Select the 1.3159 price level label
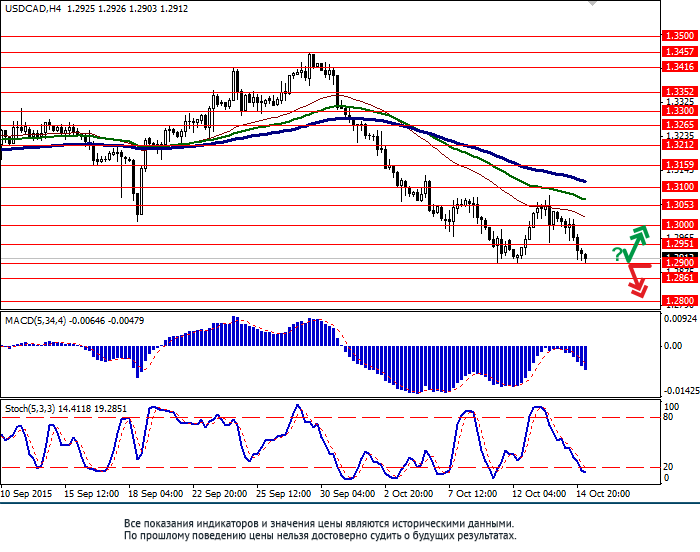Screen dimensions: 700x552 [680, 165]
